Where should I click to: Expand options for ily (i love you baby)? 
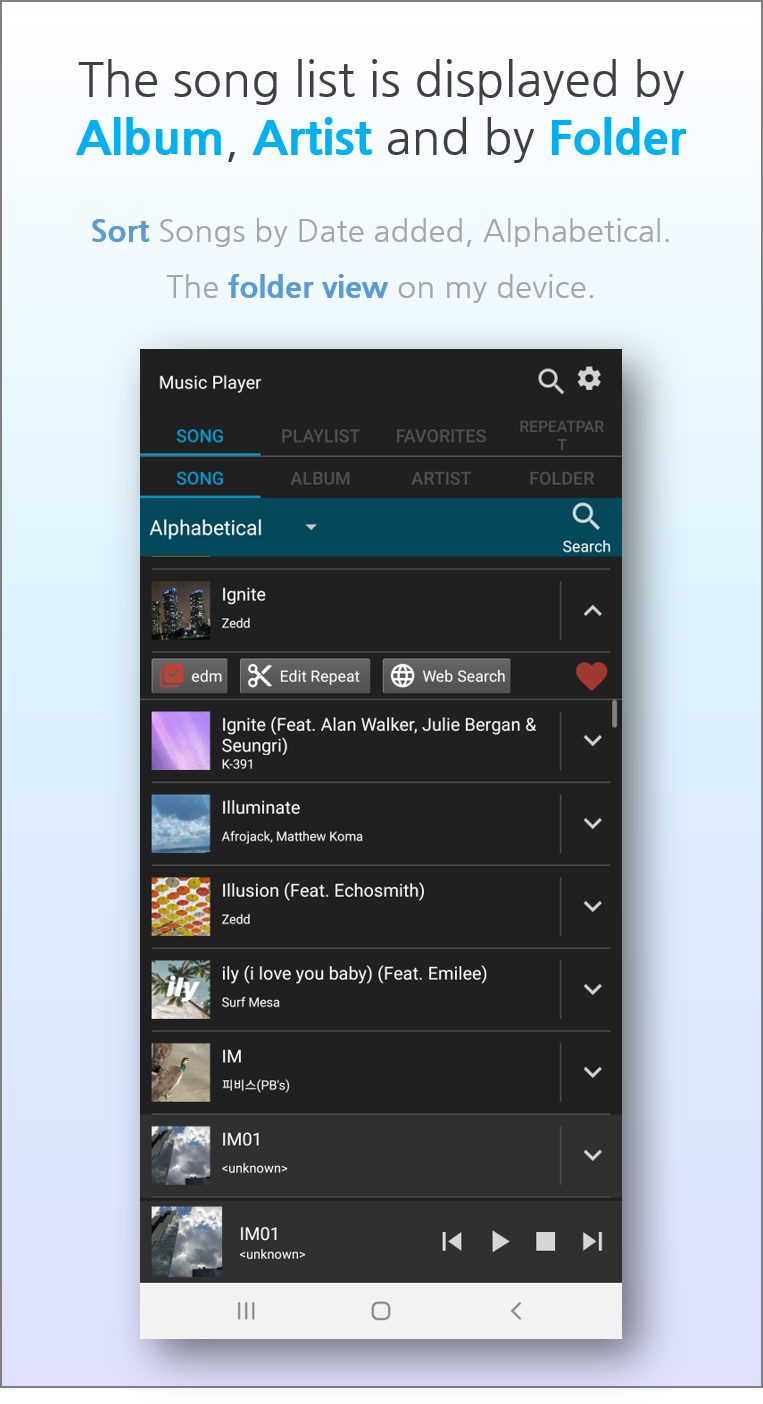tap(592, 989)
